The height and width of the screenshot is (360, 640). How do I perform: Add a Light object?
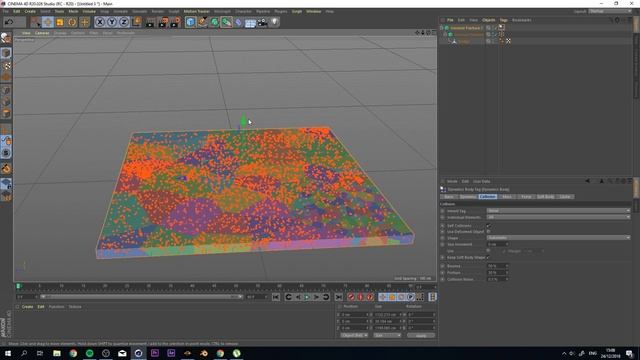[275, 22]
